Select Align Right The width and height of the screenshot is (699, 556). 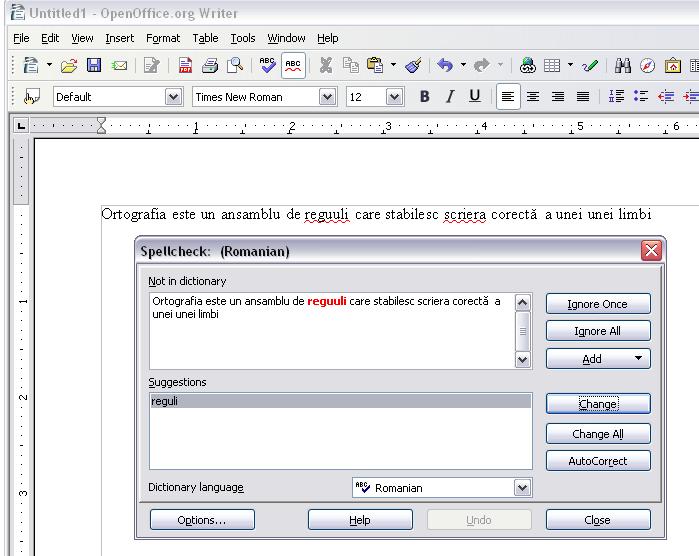click(x=558, y=96)
